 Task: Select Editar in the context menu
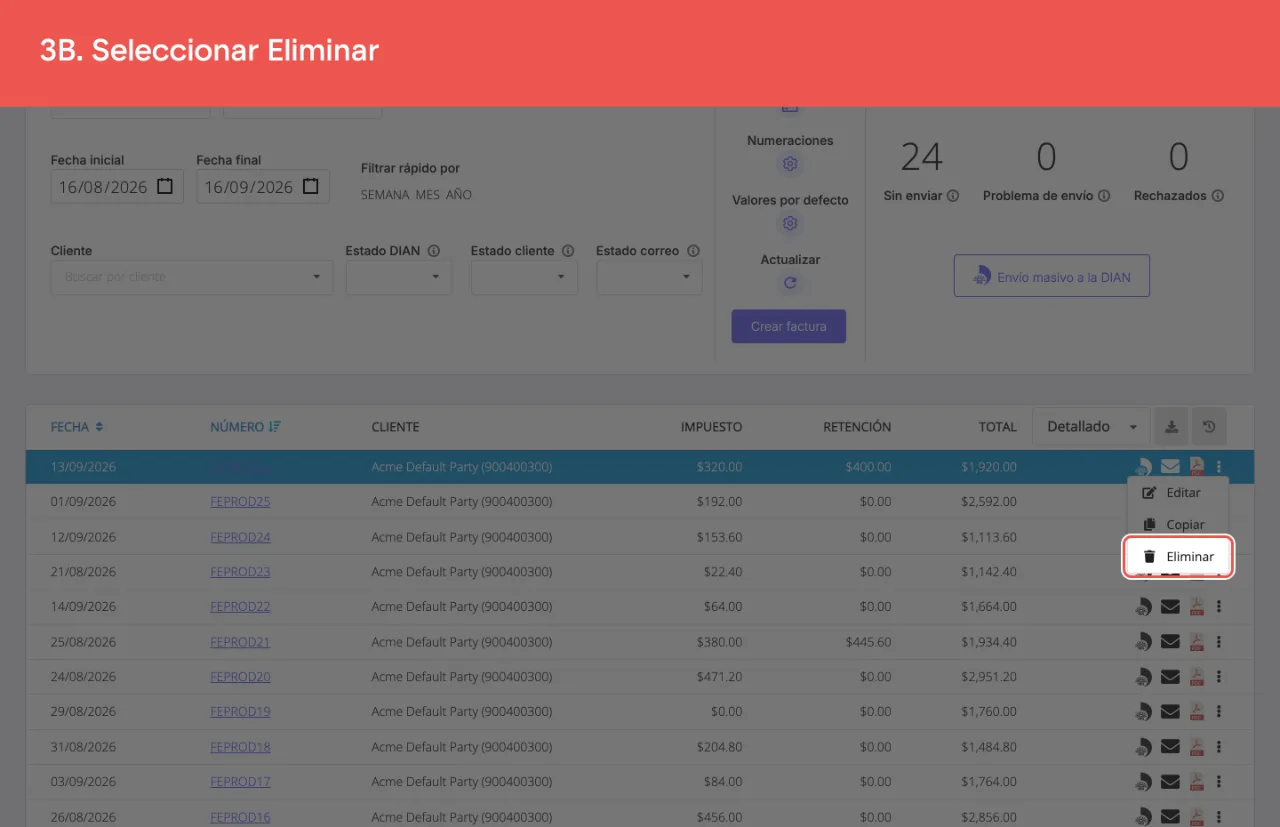coord(1179,493)
